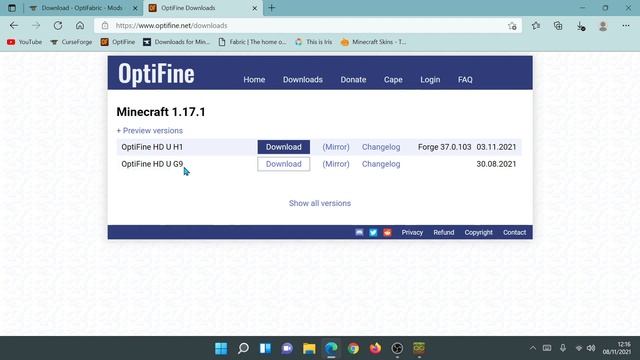Launch Firefox from taskbar
This screenshot has width=640, height=360.
coord(376,348)
